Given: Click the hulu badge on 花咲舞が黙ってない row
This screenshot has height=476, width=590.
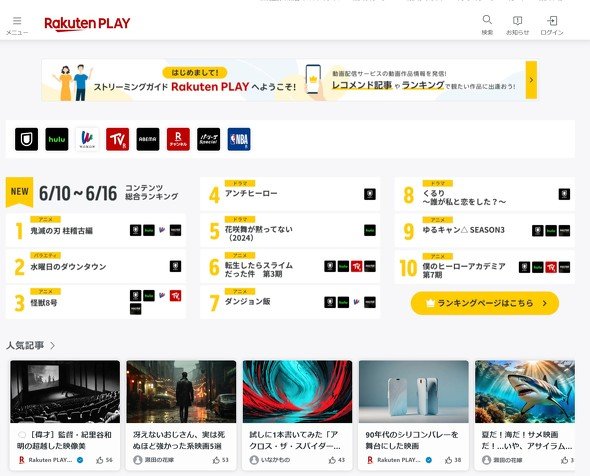Looking at the screenshot, I should [x=370, y=230].
